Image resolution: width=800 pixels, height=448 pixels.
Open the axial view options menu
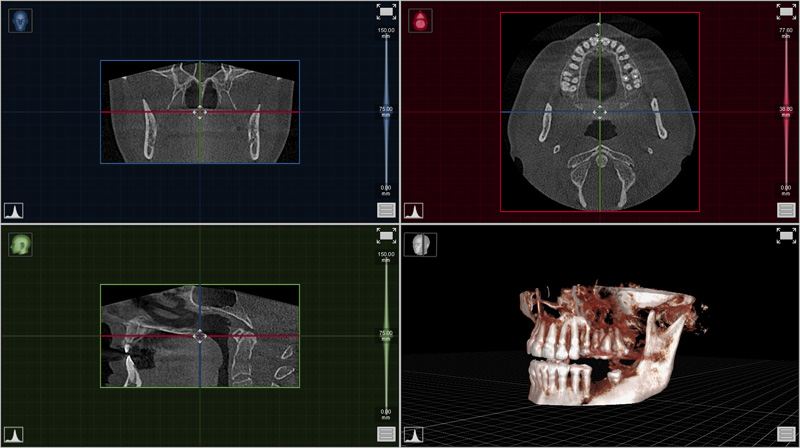point(785,210)
